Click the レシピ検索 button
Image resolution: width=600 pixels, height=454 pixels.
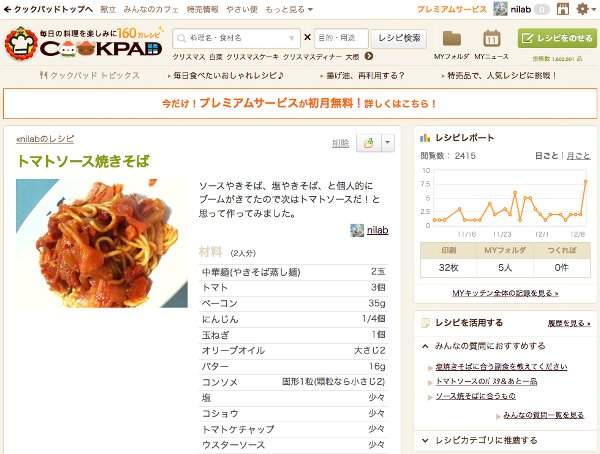pyautogui.click(x=399, y=38)
